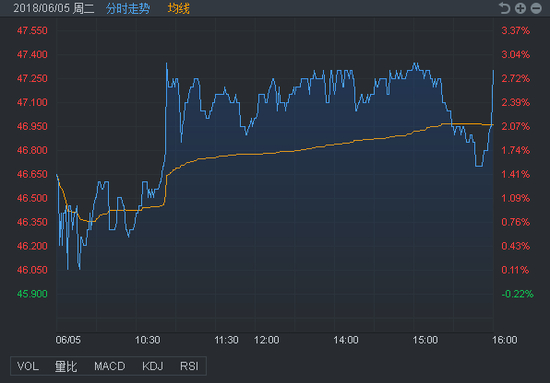
Task: Click the price label 46.950
Action: click(x=32, y=126)
